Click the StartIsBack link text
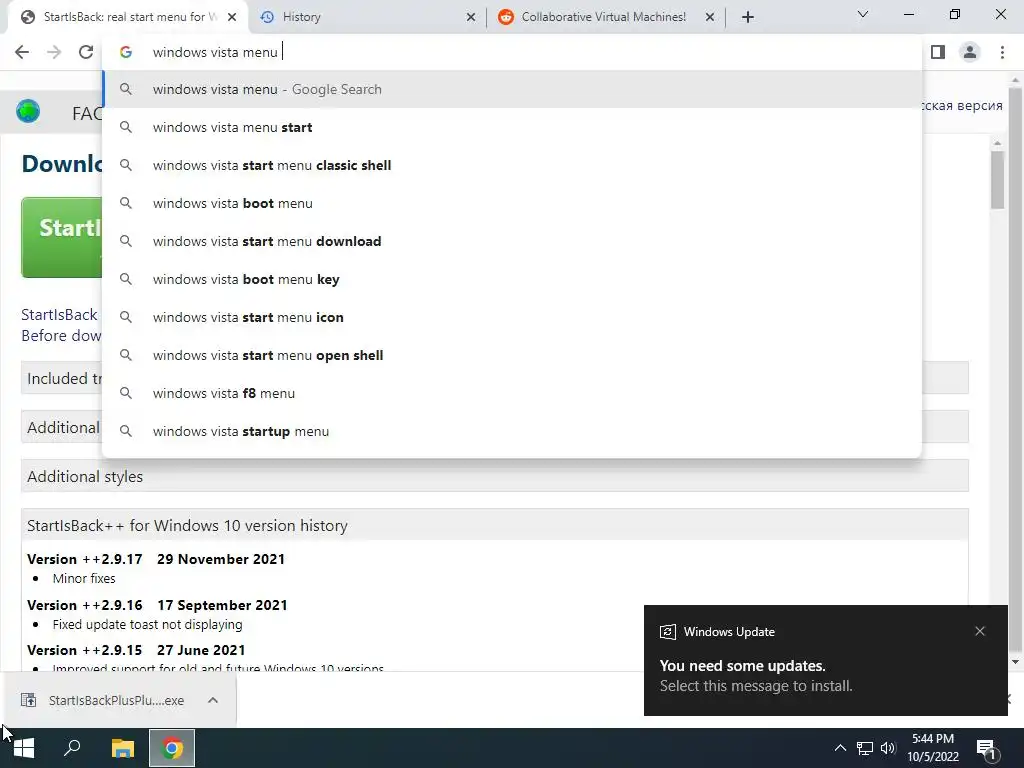The image size is (1024, 768). pyautogui.click(x=59, y=315)
